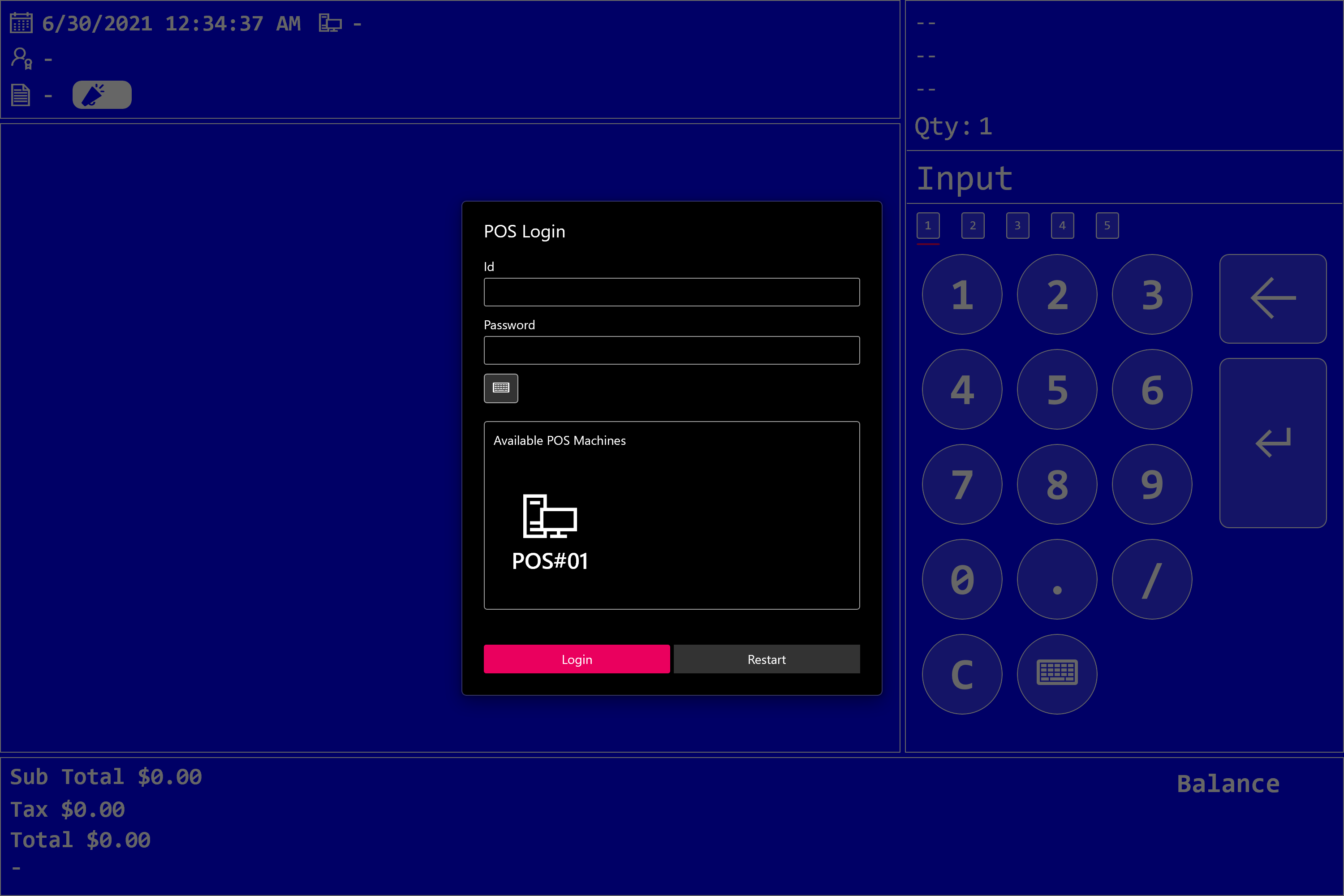Click the Total $0.00 text

(x=81, y=840)
